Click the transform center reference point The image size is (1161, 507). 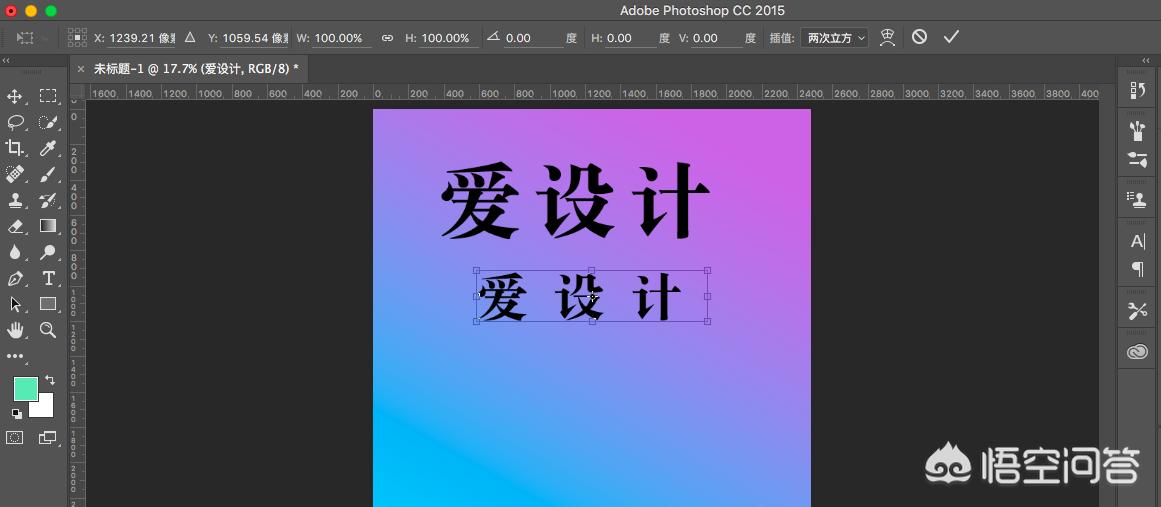tap(592, 296)
